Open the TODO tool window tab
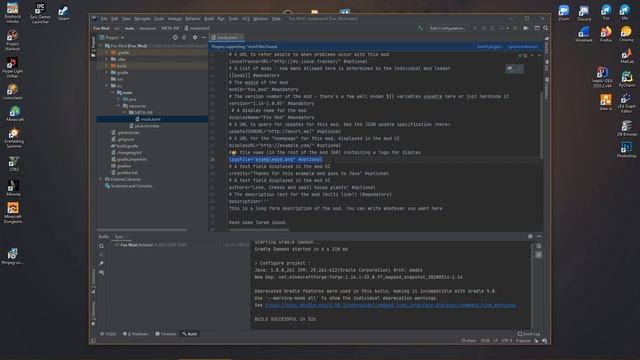Viewport: 640px width, 360px height. [108, 334]
